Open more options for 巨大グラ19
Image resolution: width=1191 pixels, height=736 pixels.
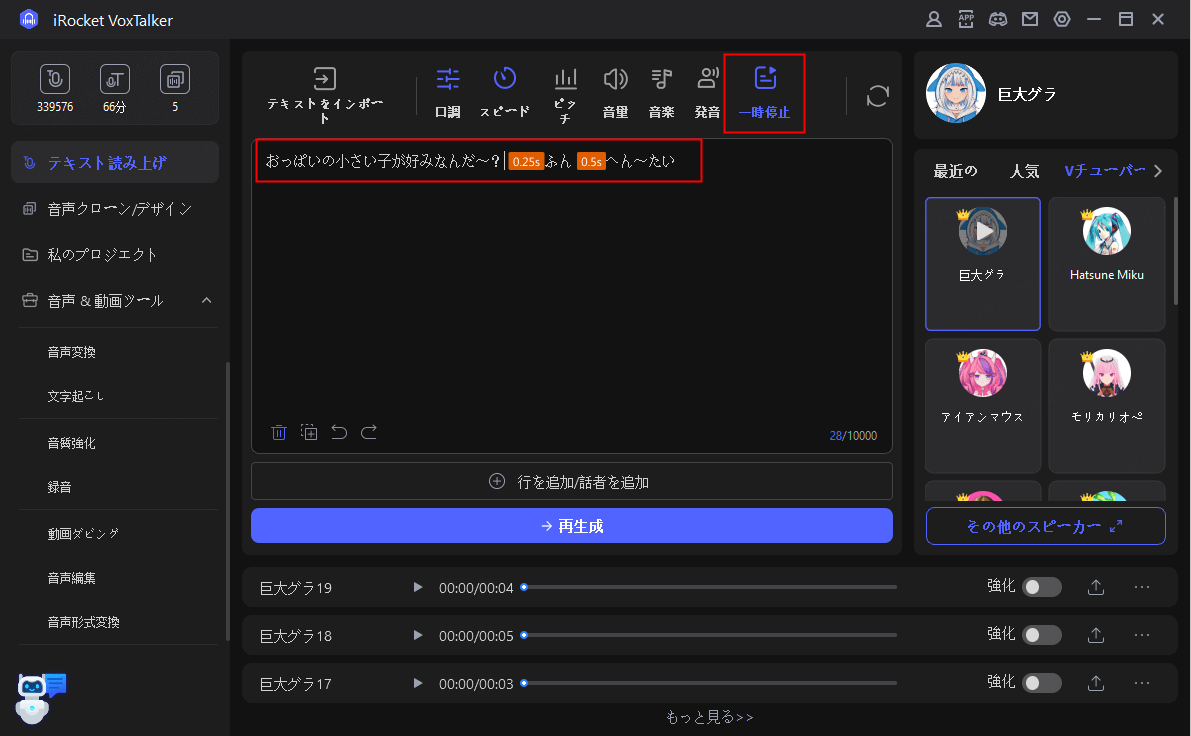[1142, 587]
